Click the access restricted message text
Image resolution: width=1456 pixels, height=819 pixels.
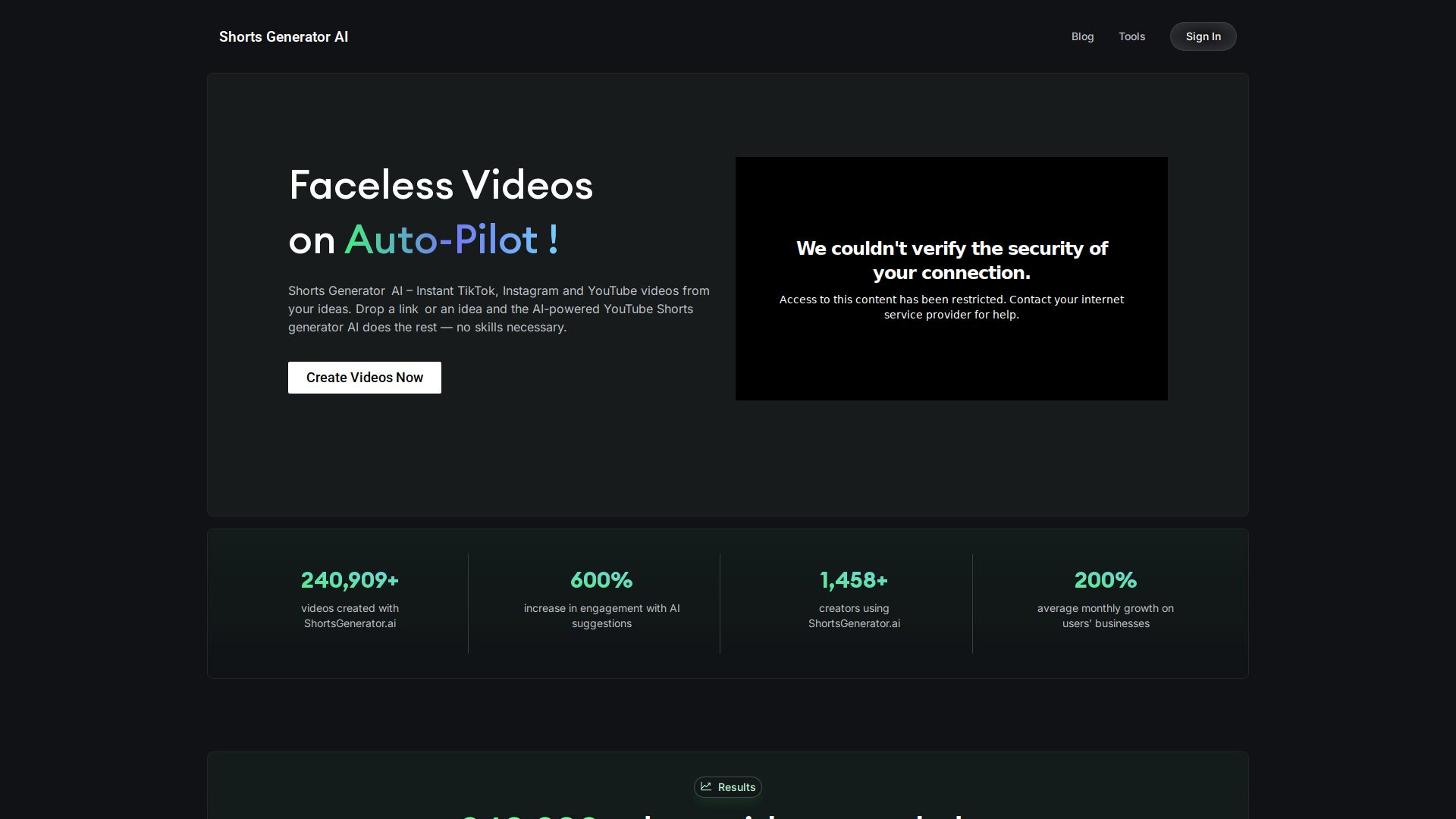click(951, 307)
